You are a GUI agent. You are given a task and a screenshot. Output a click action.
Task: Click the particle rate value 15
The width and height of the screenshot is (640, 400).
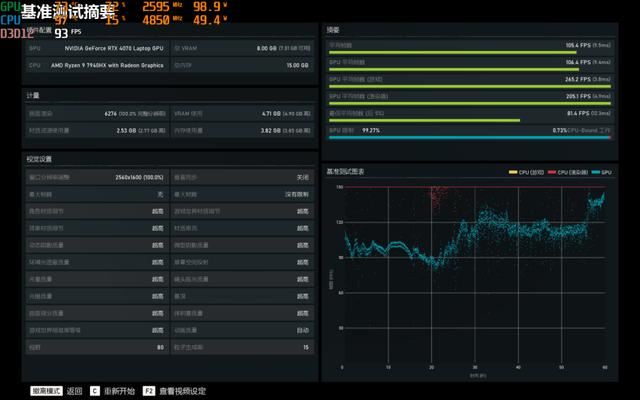(305, 347)
